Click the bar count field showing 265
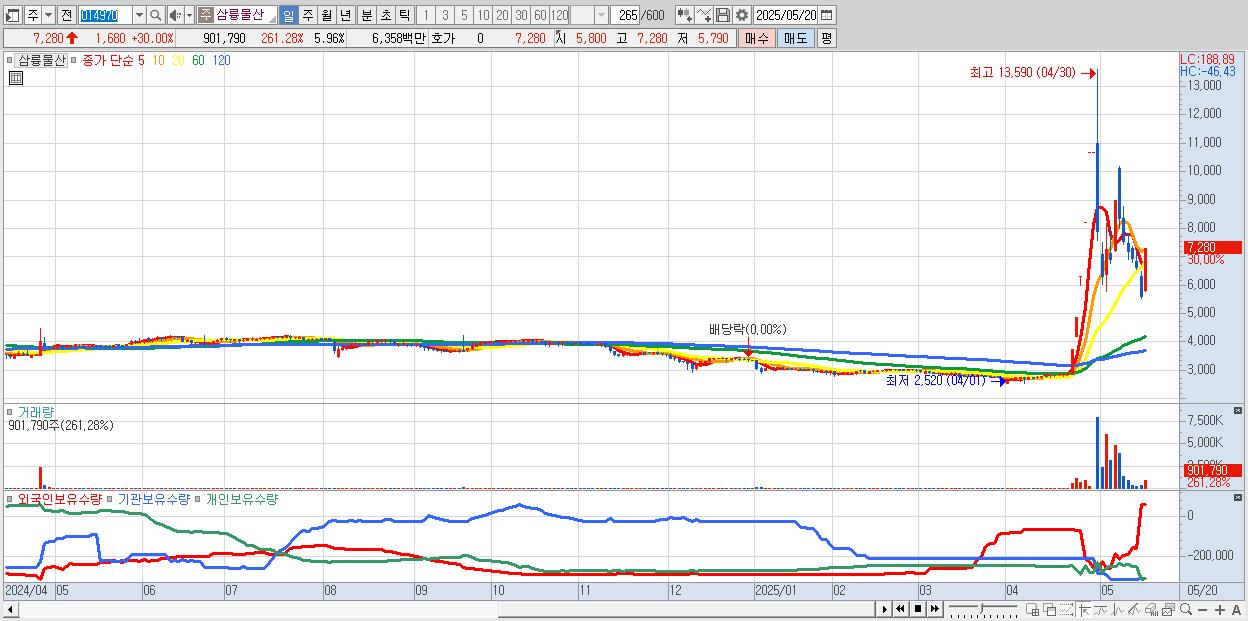Viewport: 1248px width, 621px height. coord(624,15)
